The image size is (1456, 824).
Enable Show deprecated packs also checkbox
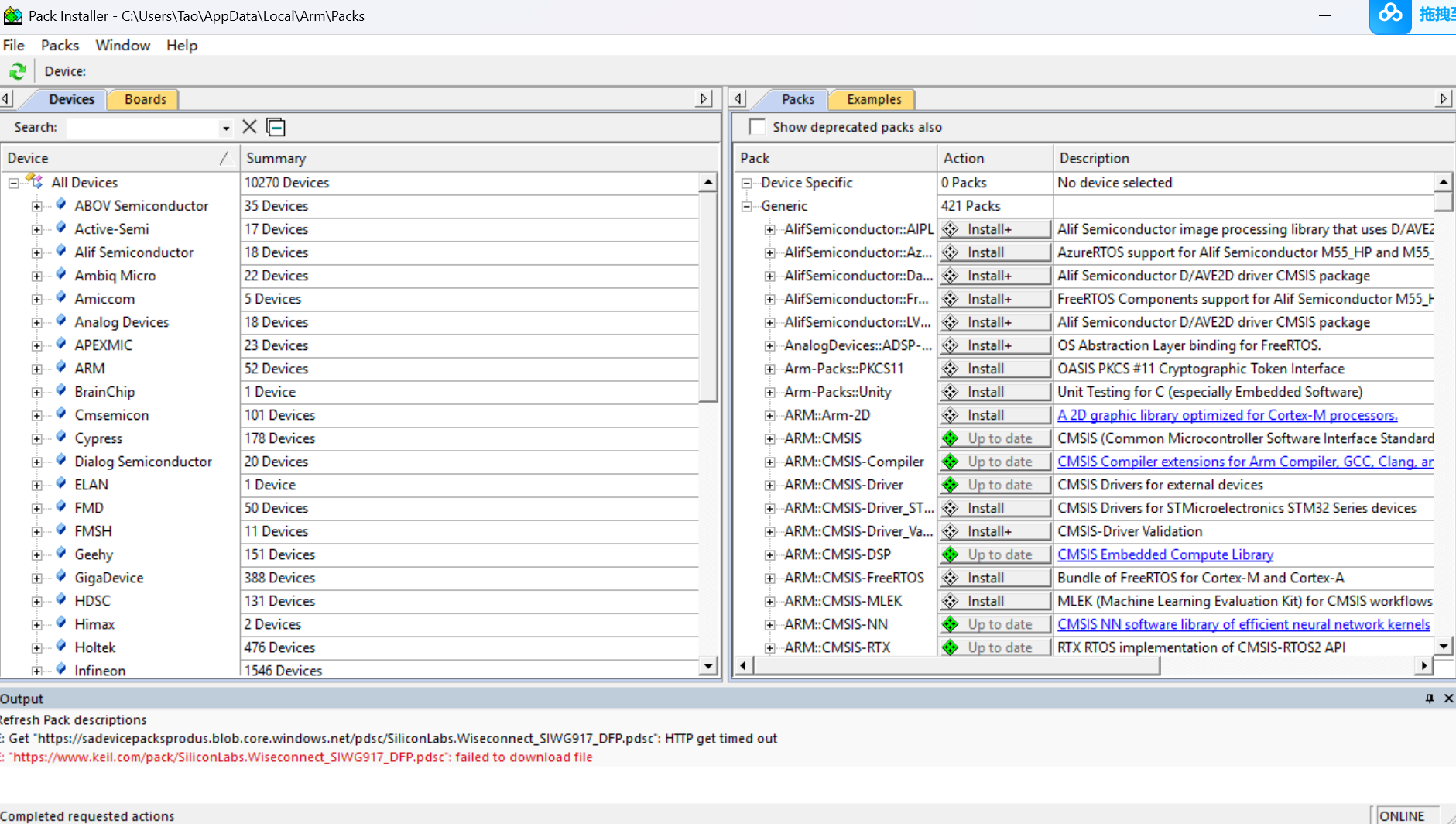[x=757, y=127]
